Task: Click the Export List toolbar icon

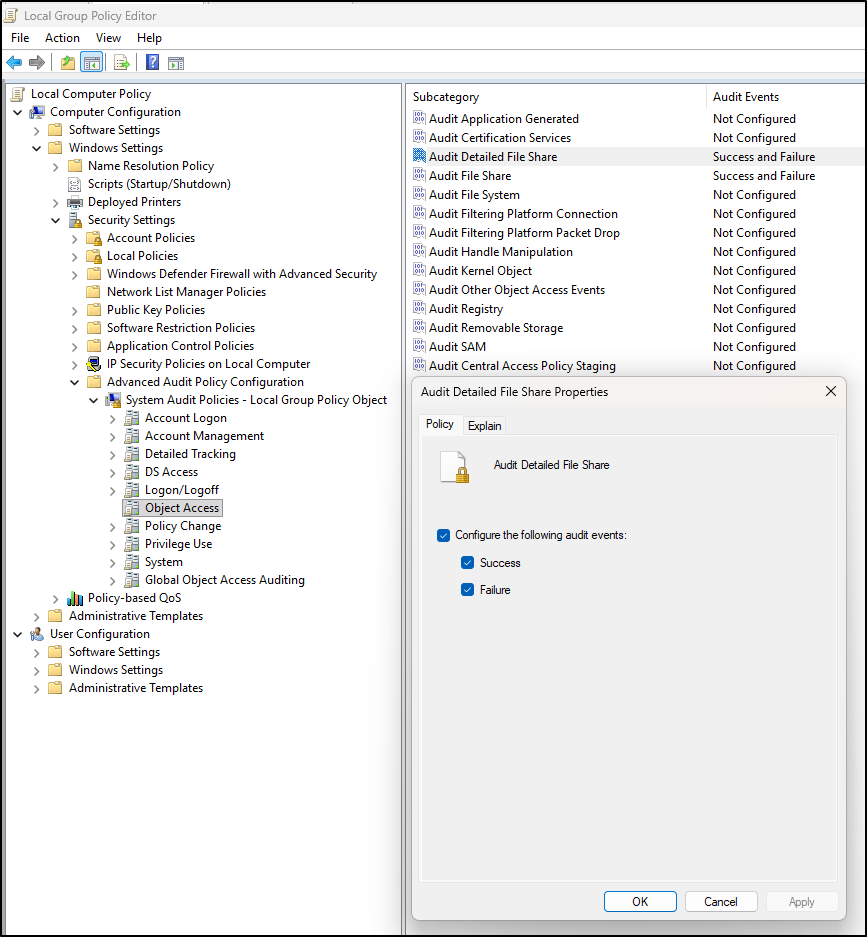Action: pyautogui.click(x=122, y=62)
